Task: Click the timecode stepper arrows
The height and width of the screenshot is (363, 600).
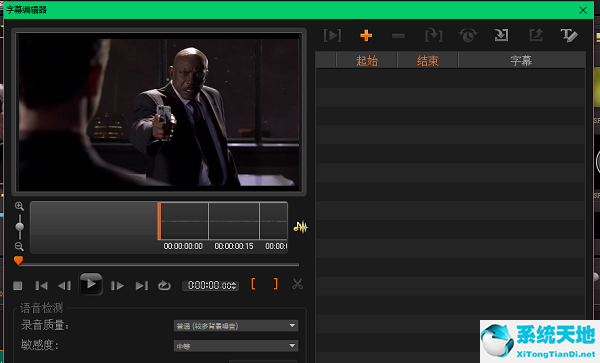Action: 234,286
